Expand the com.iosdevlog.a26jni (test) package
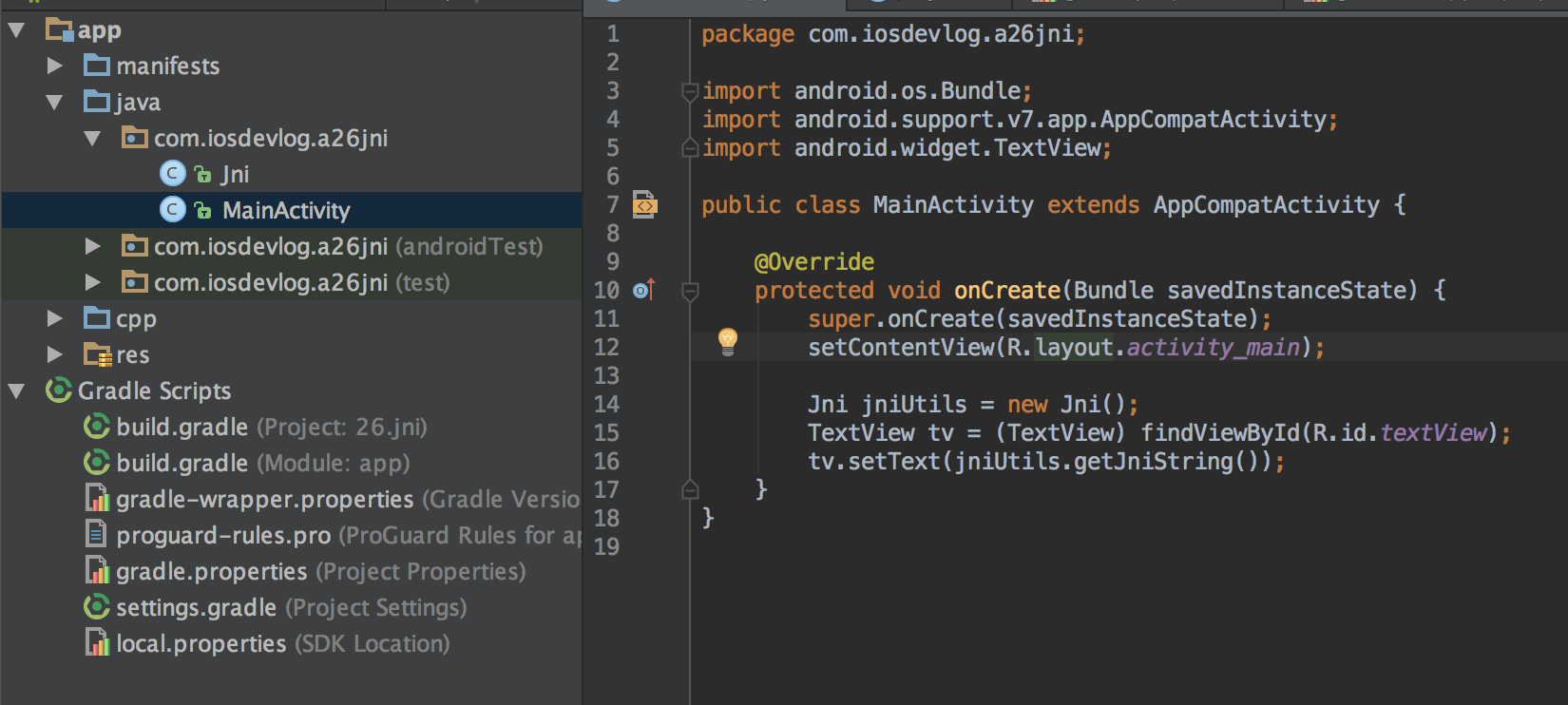The image size is (1568, 705). 93,282
